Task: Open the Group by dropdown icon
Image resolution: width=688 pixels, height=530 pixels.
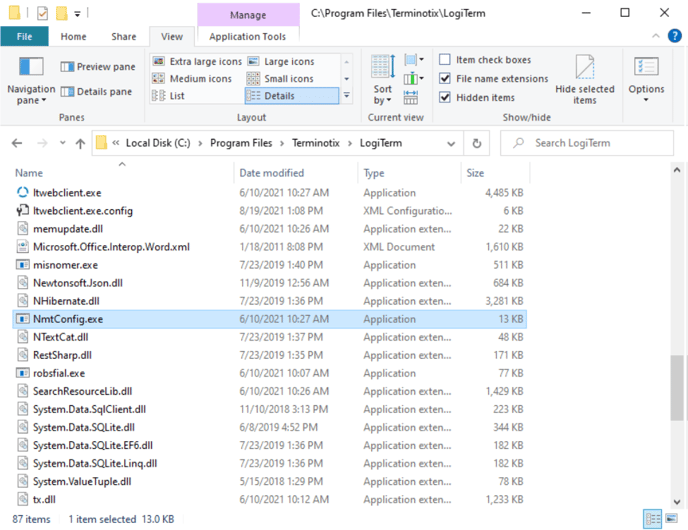Action: point(414,59)
